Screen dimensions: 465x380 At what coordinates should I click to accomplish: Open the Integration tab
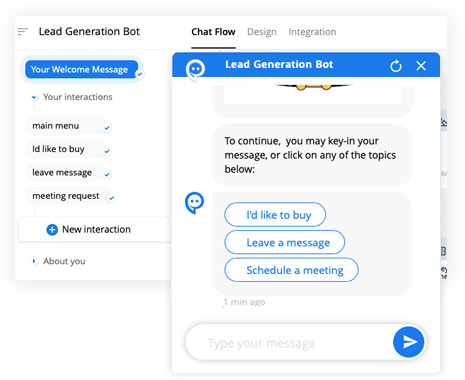[x=312, y=32]
